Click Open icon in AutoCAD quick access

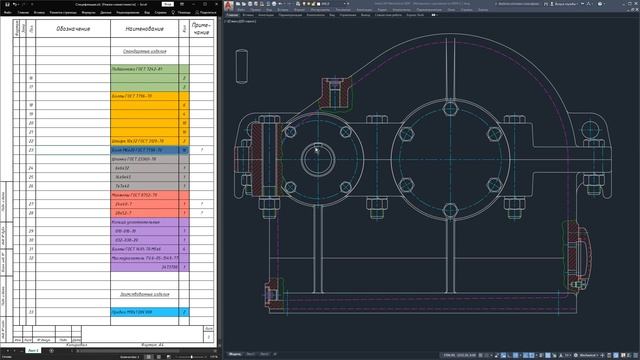244,4
